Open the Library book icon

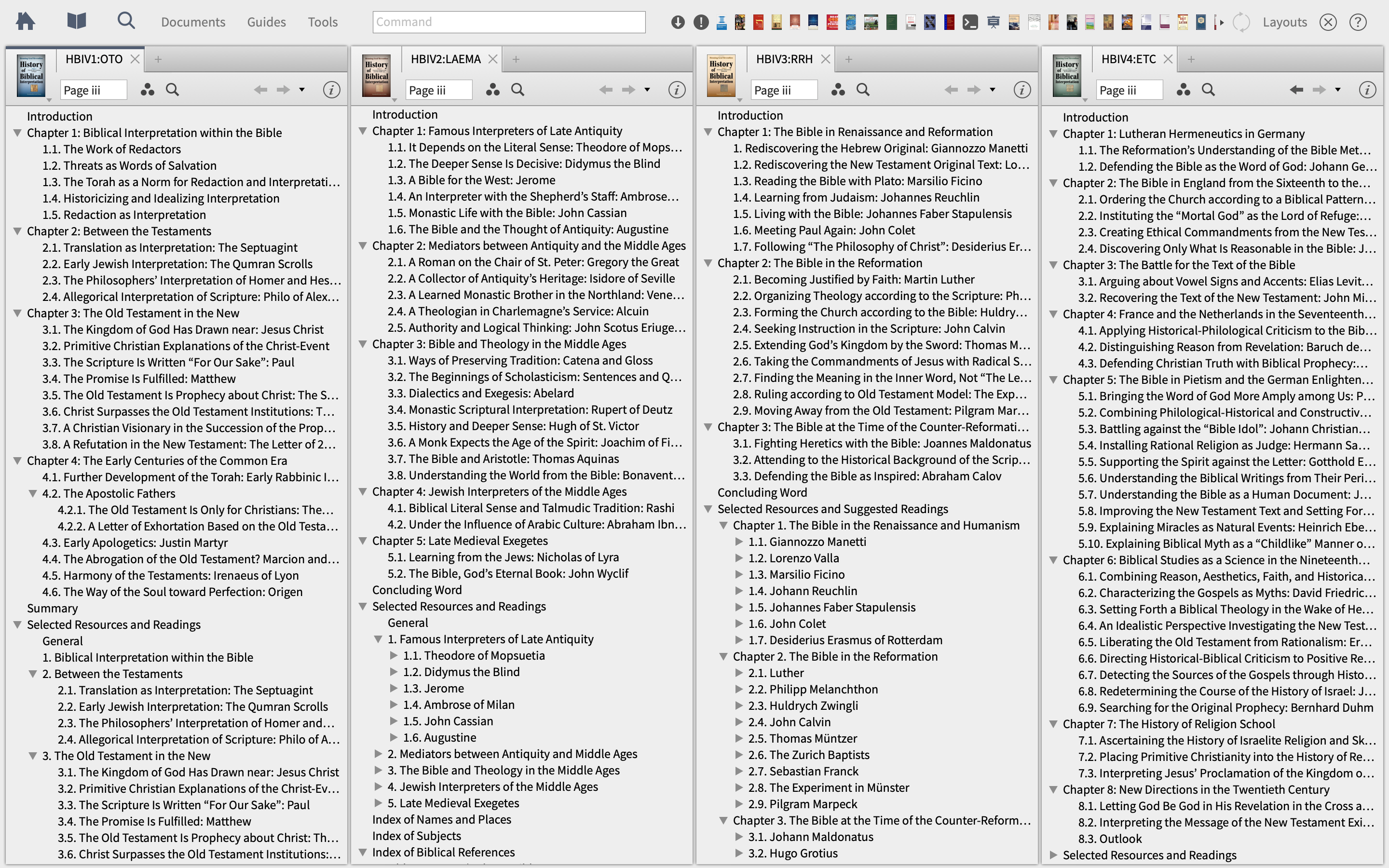[x=76, y=22]
